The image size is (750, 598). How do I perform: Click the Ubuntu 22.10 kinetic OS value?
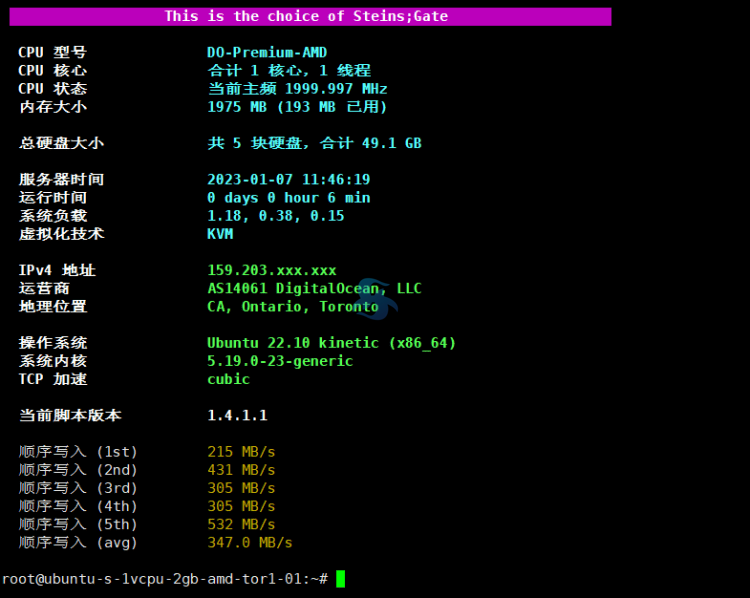point(331,343)
